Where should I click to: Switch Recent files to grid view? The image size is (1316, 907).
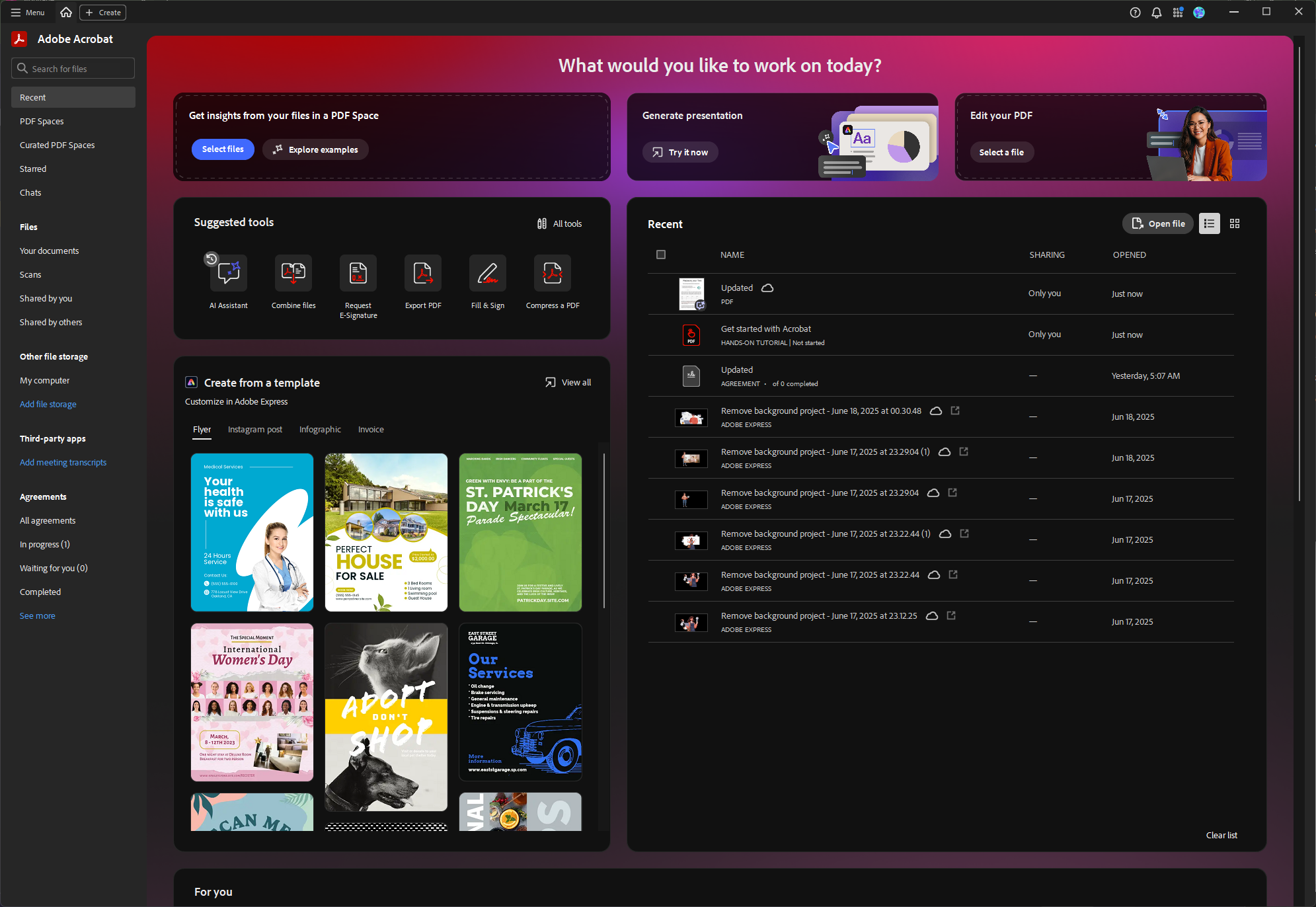pyautogui.click(x=1235, y=224)
